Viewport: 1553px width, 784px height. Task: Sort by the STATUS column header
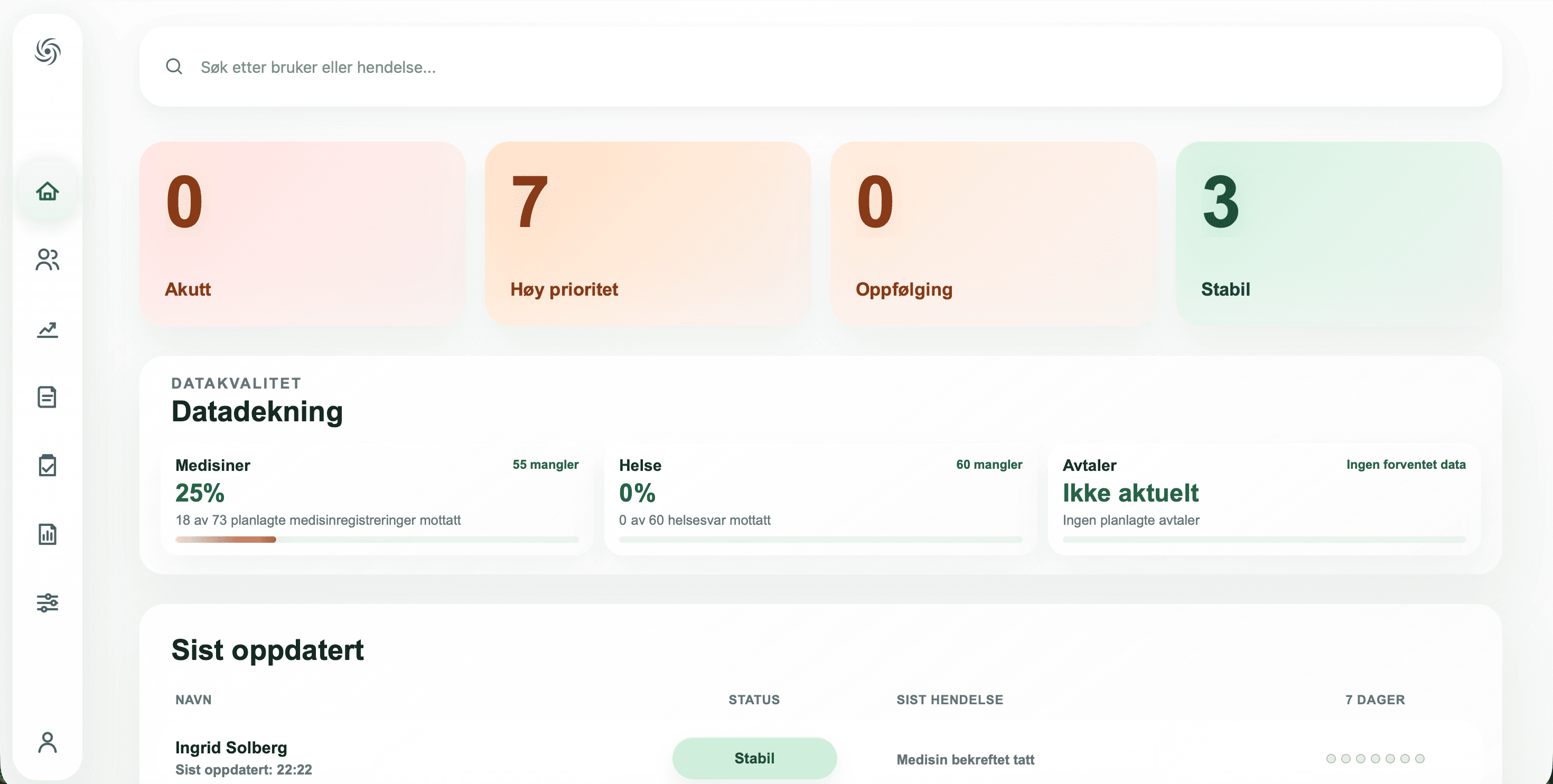pyautogui.click(x=754, y=700)
